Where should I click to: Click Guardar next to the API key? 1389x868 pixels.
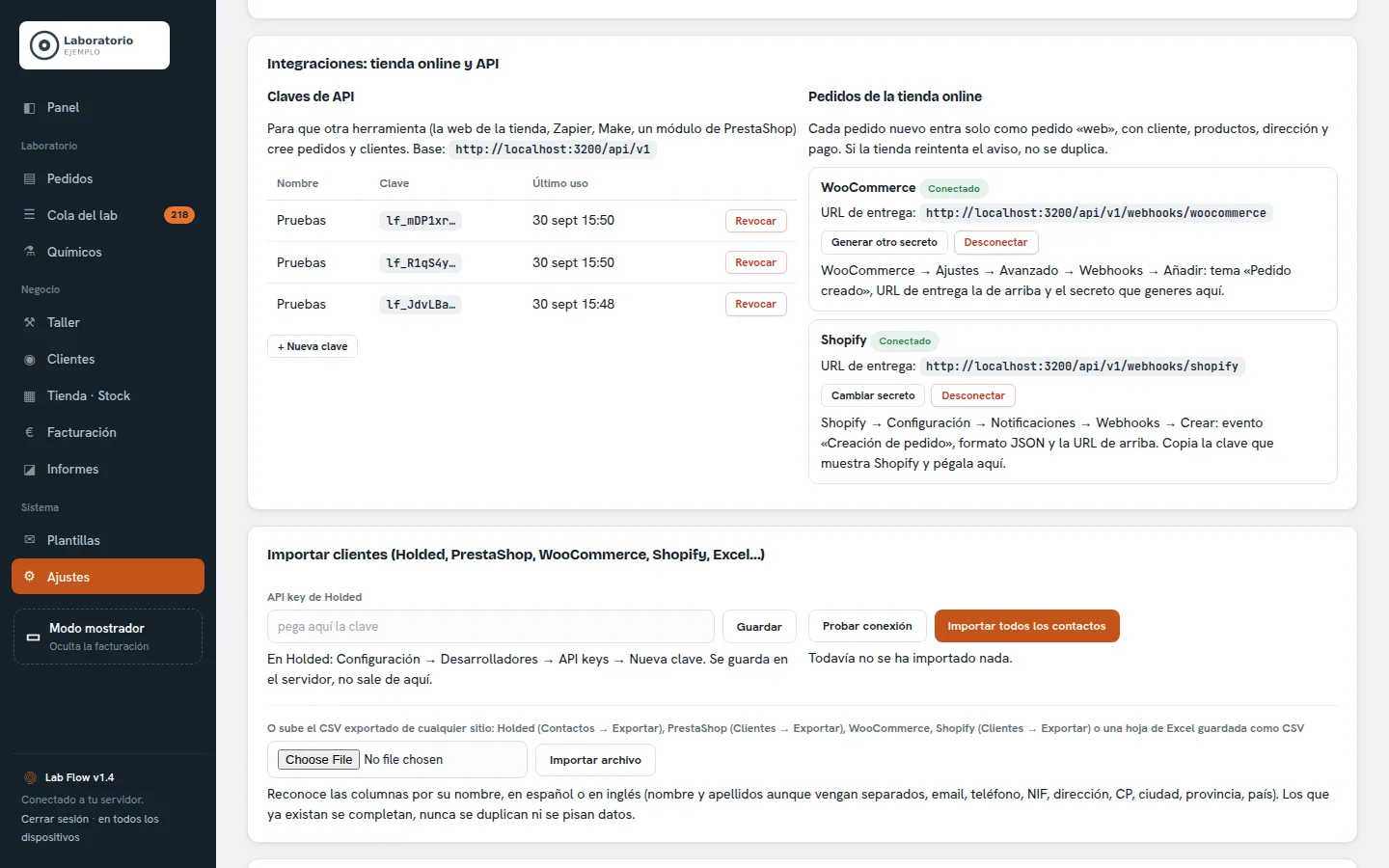pos(759,627)
